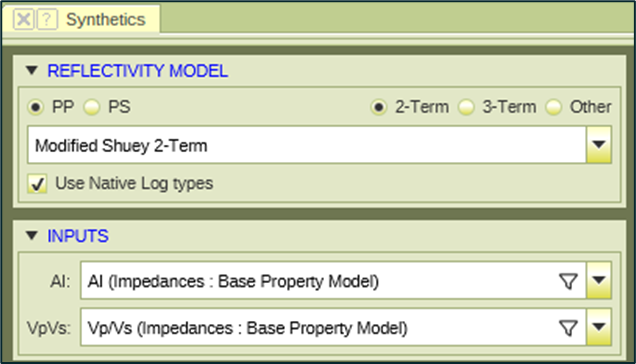The height and width of the screenshot is (364, 636).
Task: Toggle Use Native Log types checkbox
Action: [37, 183]
